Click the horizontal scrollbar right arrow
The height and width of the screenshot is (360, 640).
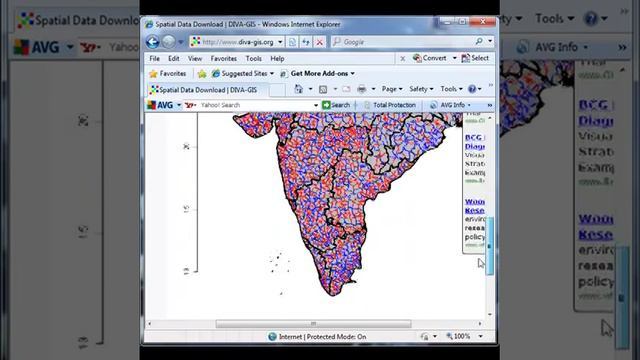point(480,324)
